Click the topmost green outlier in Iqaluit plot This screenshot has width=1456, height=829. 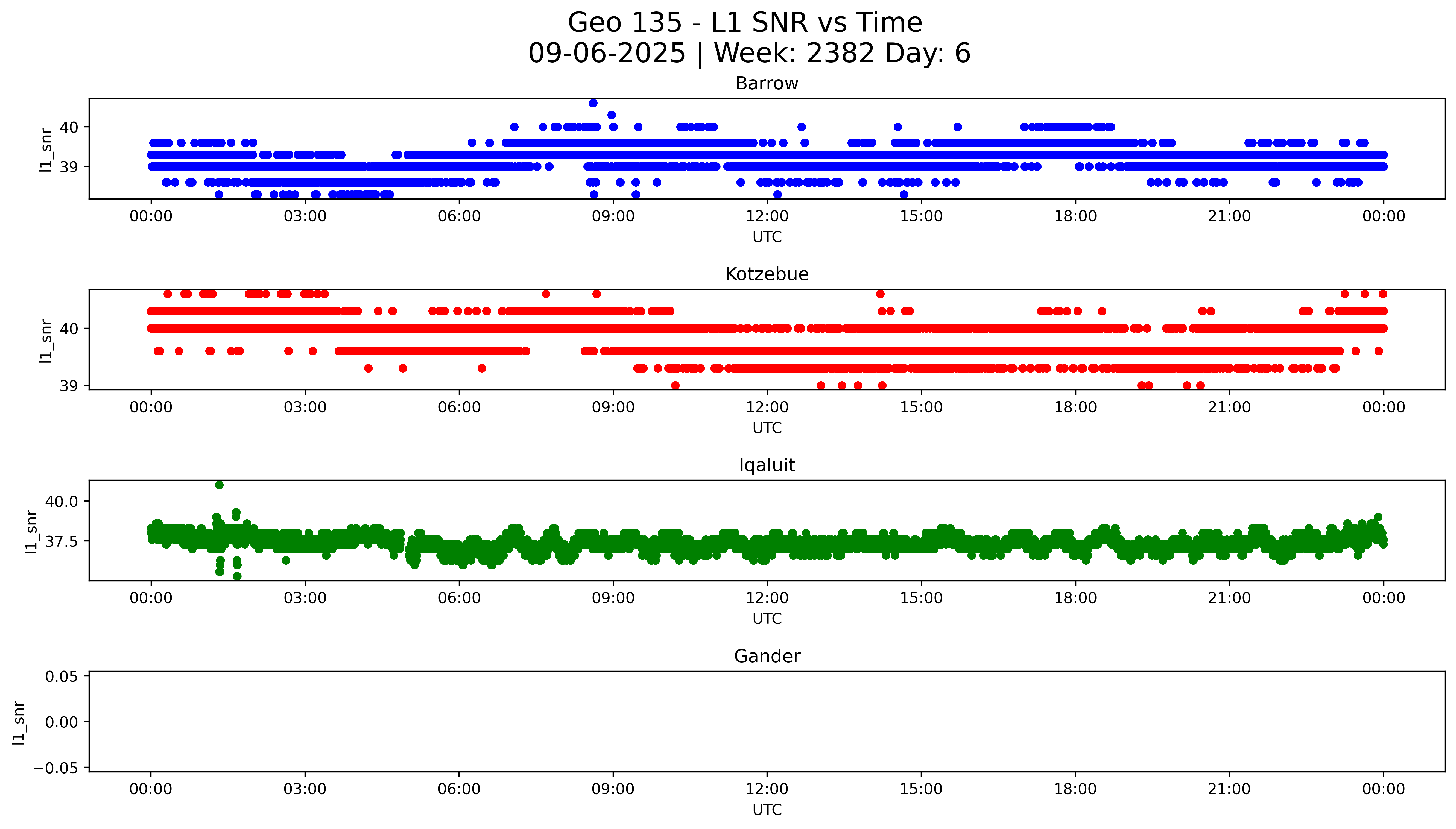click(219, 485)
